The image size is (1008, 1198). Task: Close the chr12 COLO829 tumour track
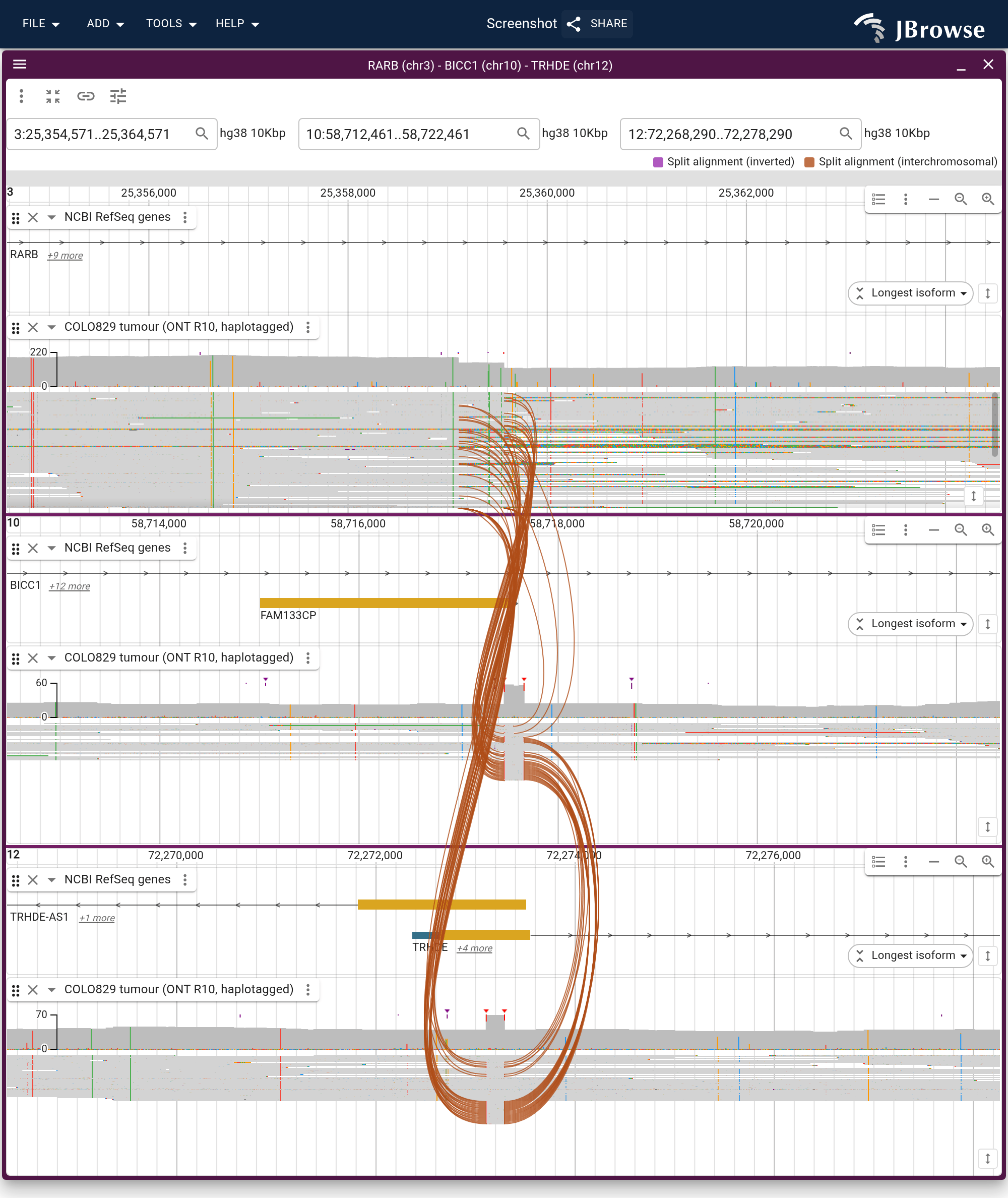pos(33,991)
